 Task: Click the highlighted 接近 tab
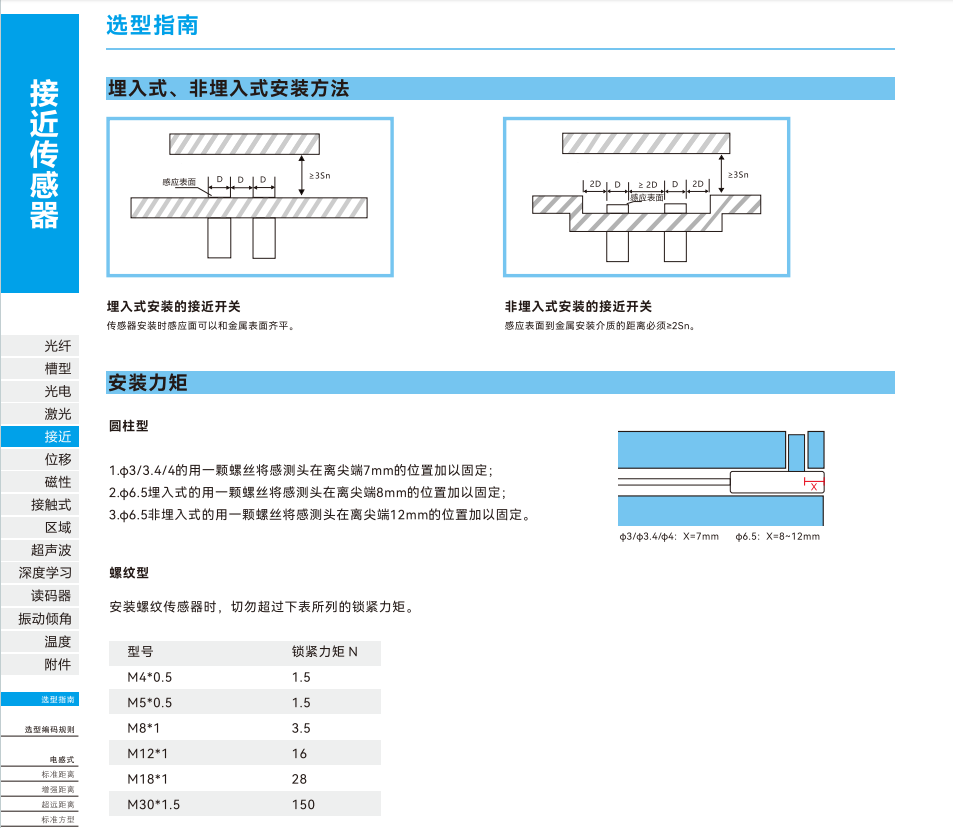[57, 437]
